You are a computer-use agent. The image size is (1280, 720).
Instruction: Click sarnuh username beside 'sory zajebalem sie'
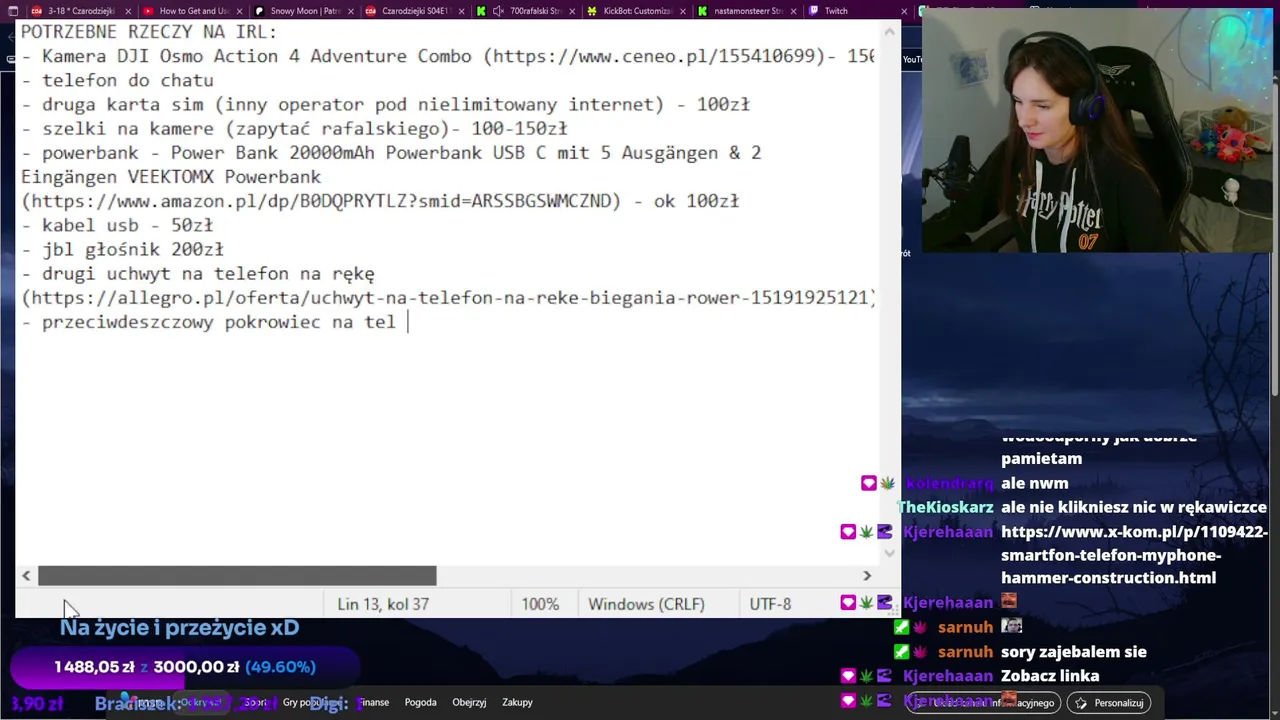coord(965,652)
